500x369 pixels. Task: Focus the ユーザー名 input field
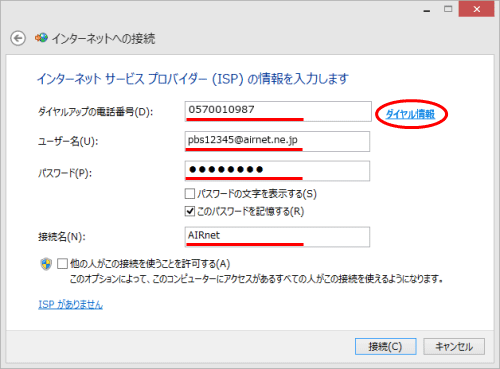(x=277, y=141)
